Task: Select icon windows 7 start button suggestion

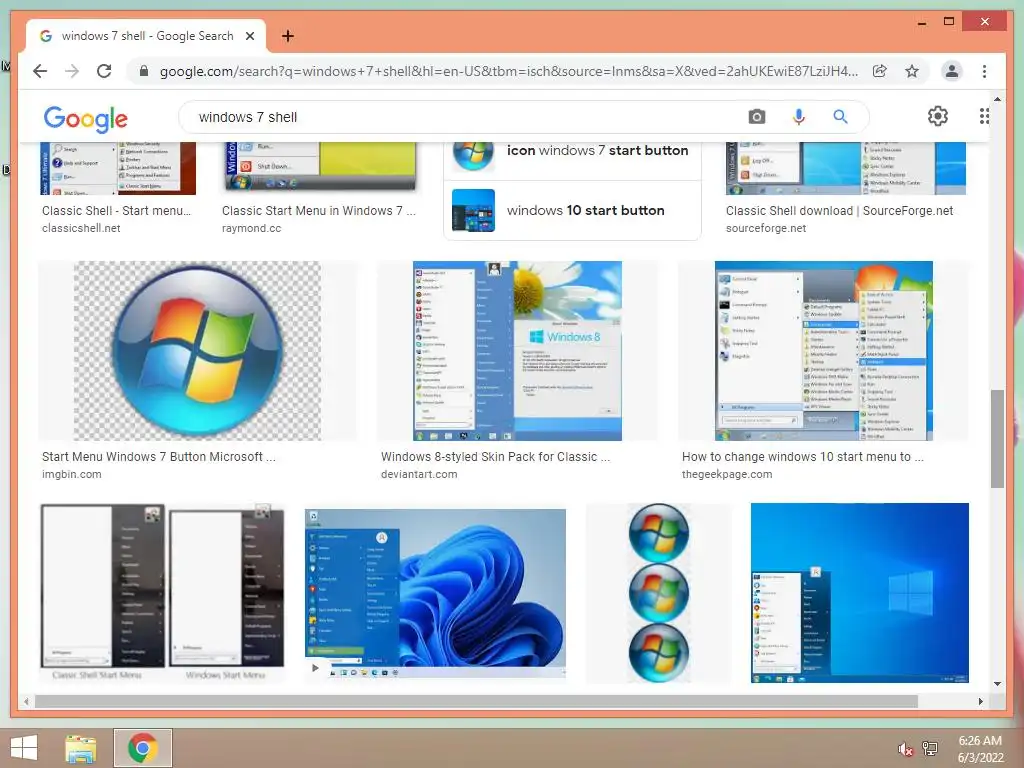Action: (x=572, y=155)
